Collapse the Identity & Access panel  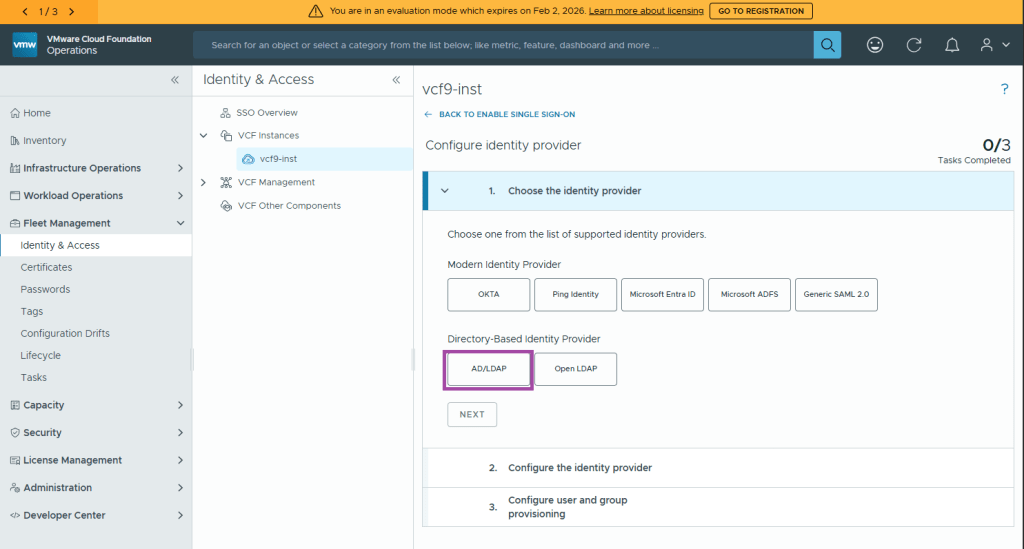pos(396,80)
